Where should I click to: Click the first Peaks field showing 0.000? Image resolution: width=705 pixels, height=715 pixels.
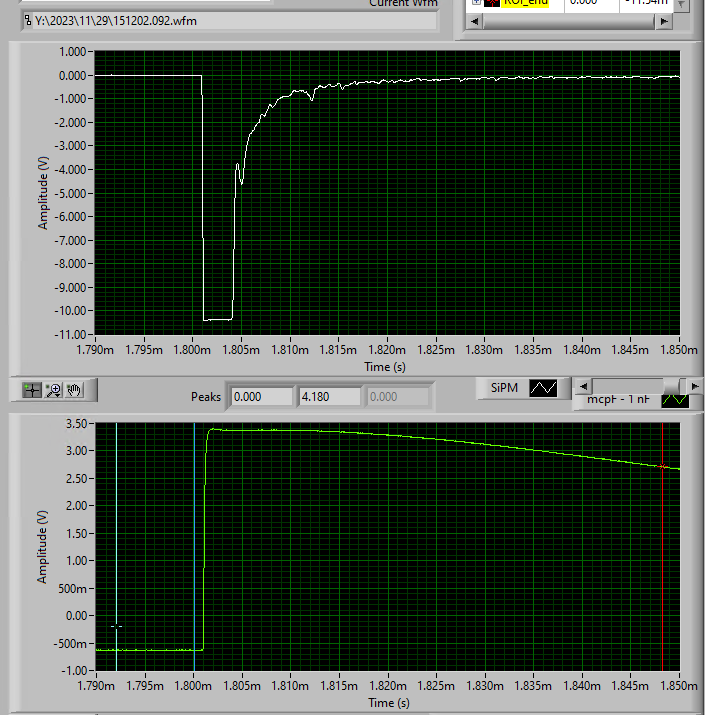point(261,397)
